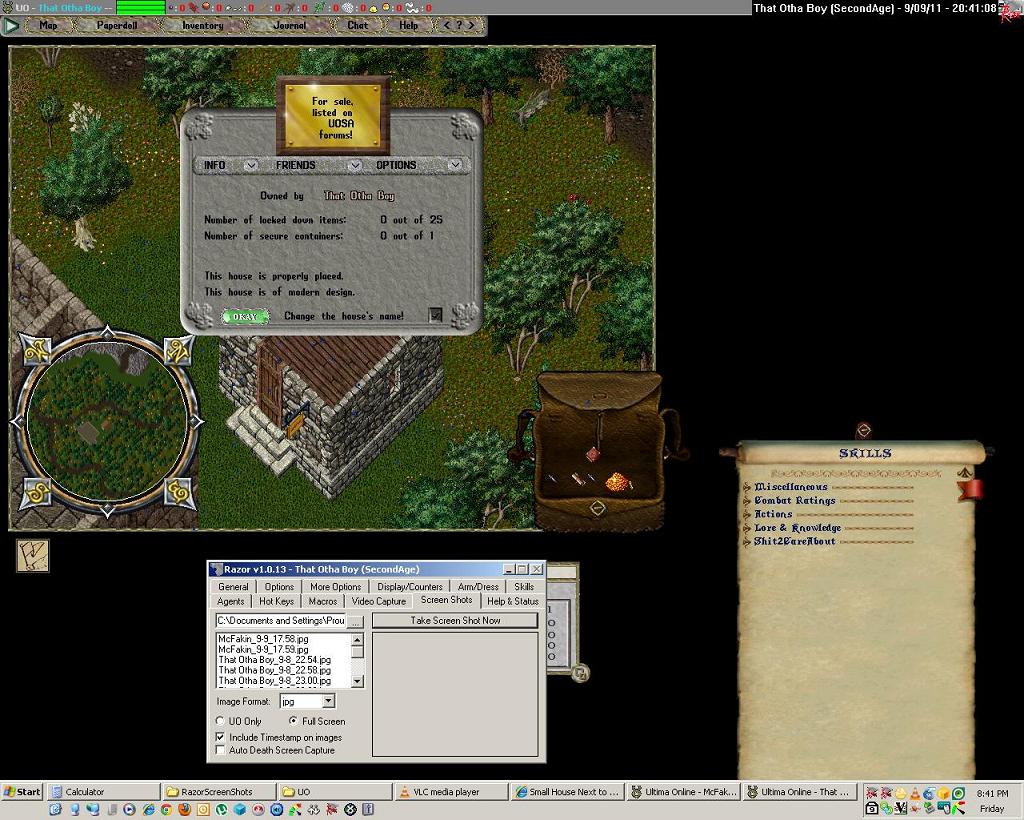Switch to the Macros tab in Razor

click(x=322, y=601)
